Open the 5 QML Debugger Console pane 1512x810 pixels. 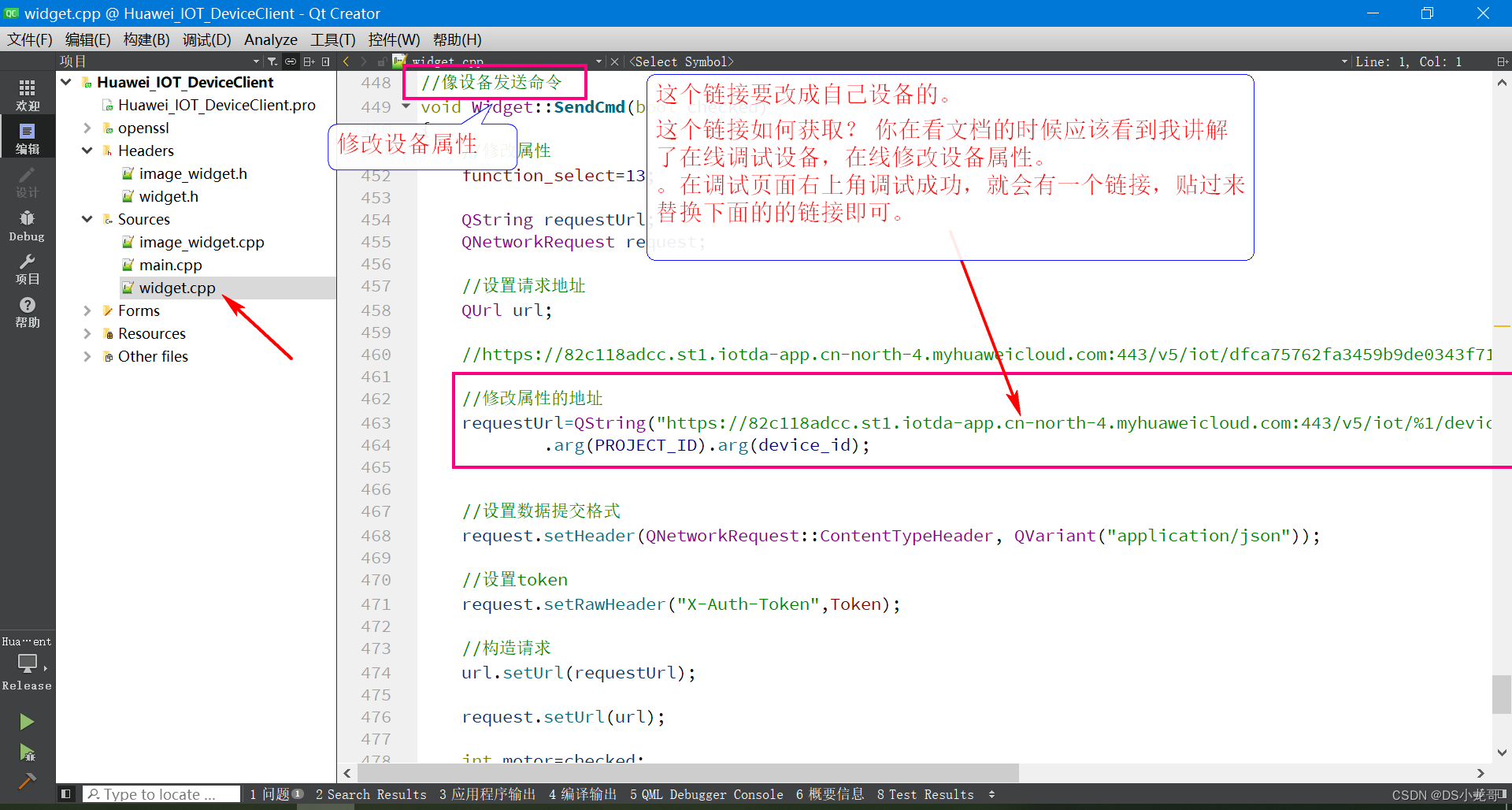tap(706, 794)
